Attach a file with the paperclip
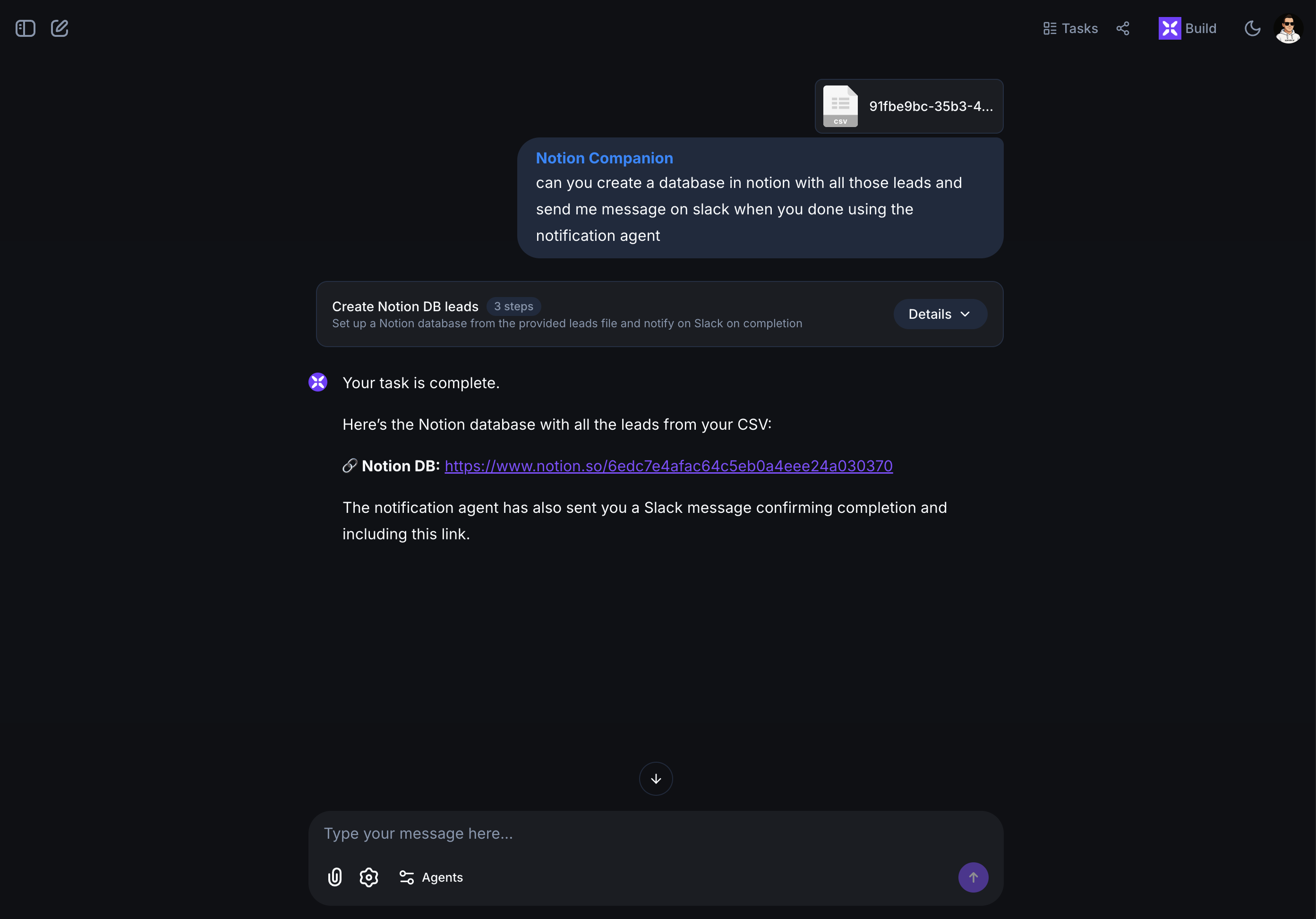Image resolution: width=1316 pixels, height=919 pixels. 335,876
